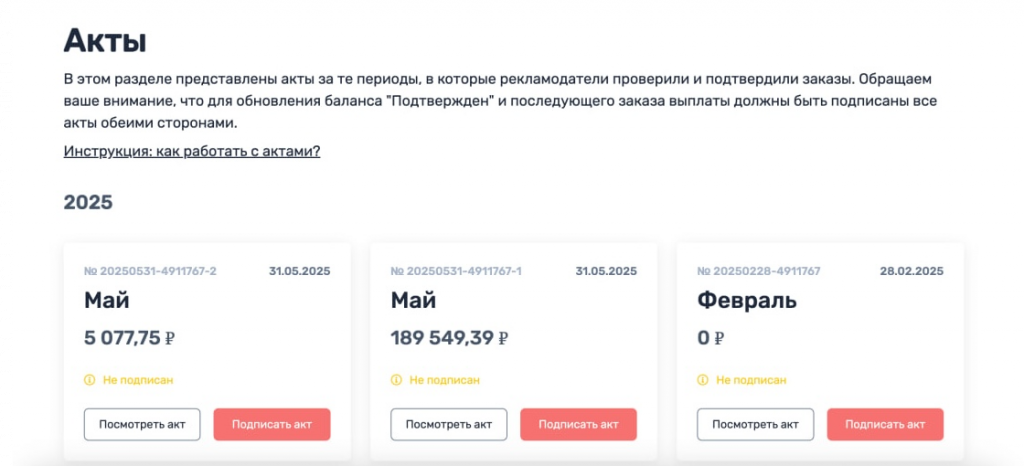Sign the May act worth 189 549,39 ₽
The image size is (1024, 466).
(x=578, y=424)
